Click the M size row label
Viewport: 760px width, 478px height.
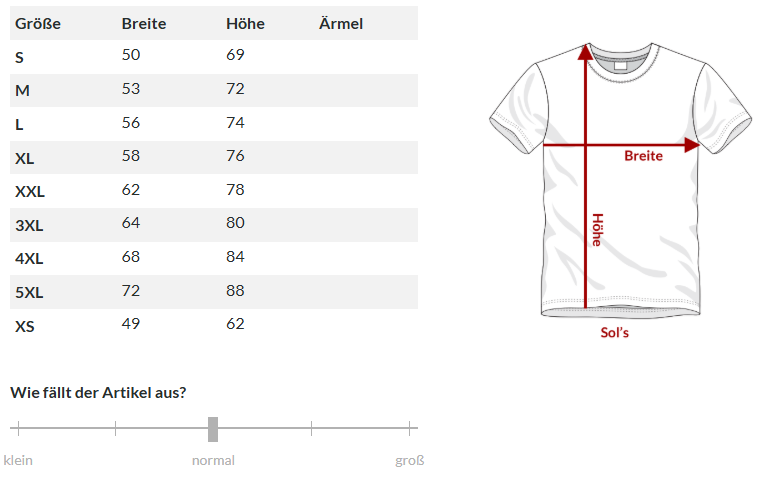(x=22, y=90)
